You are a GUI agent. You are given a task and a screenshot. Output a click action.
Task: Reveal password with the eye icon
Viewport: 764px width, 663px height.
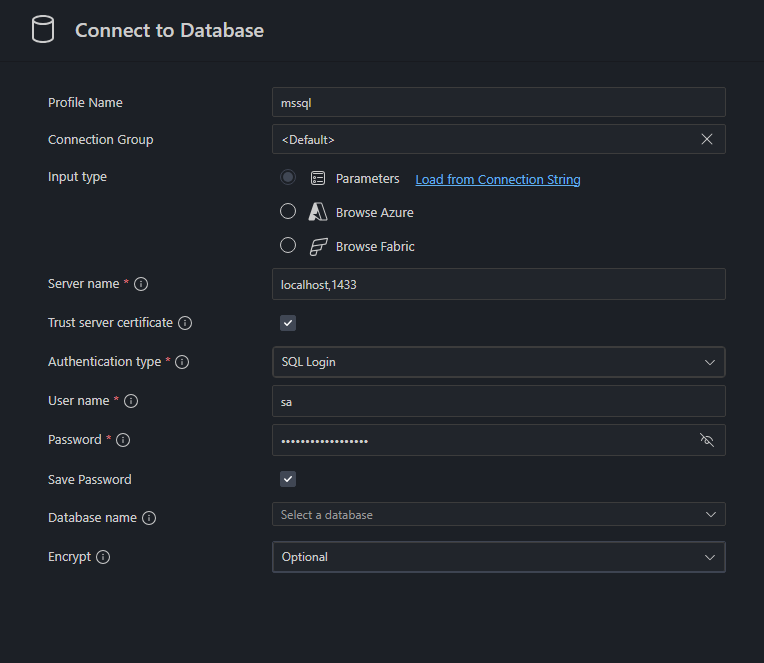[707, 440]
